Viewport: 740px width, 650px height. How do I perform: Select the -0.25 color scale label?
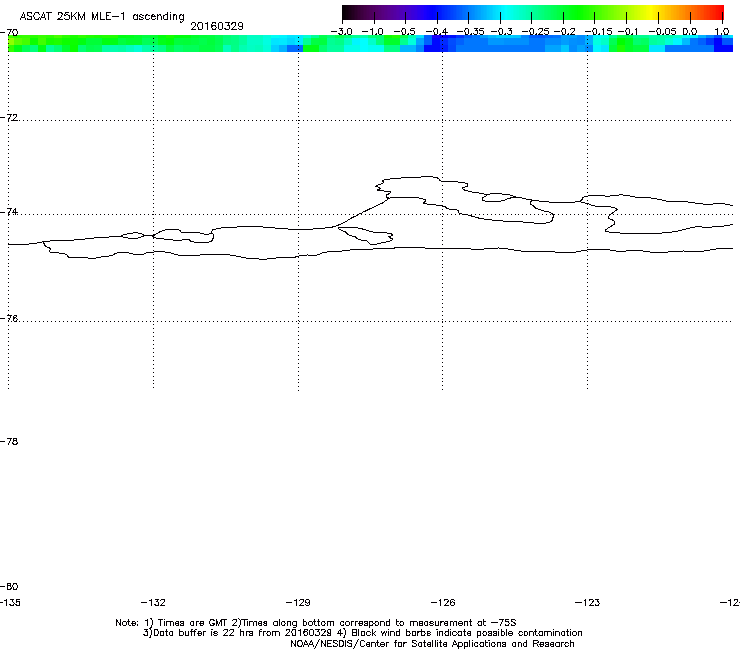tap(535, 32)
